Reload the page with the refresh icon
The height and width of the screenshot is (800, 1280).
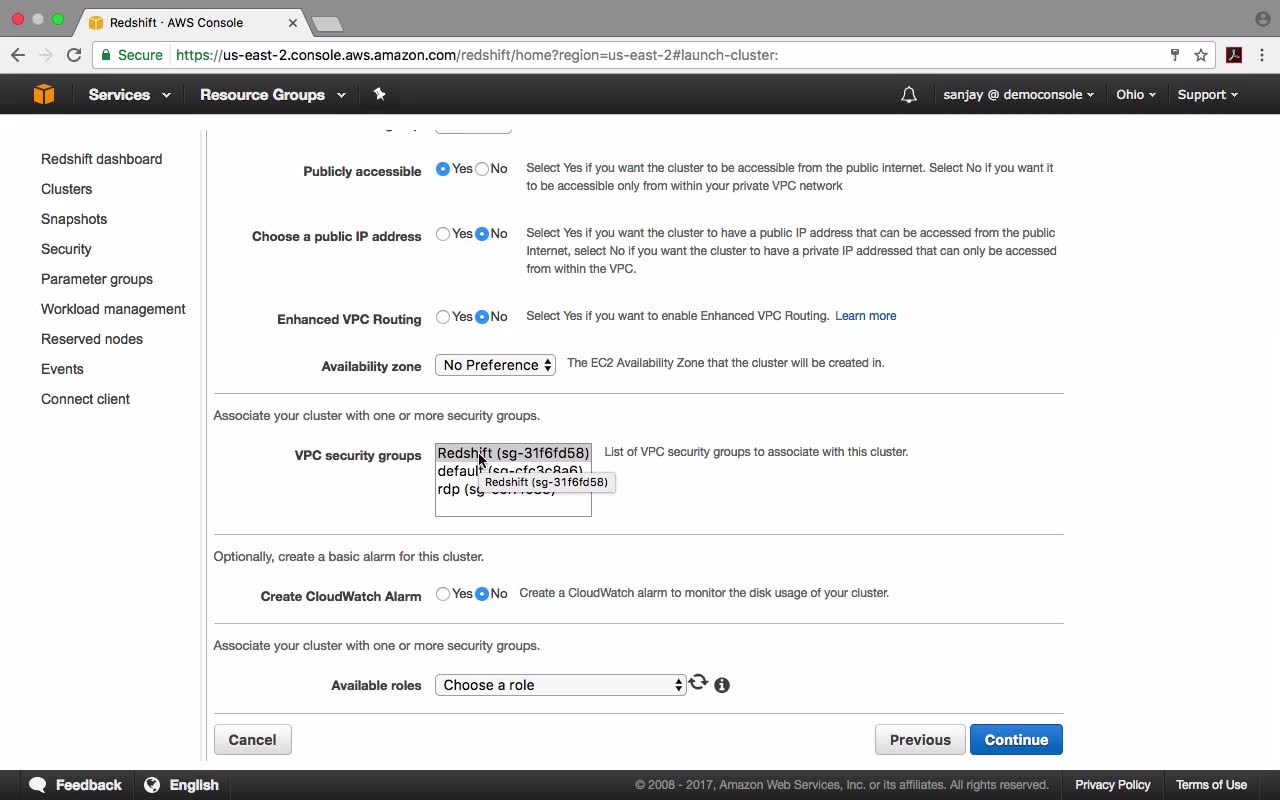[74, 55]
